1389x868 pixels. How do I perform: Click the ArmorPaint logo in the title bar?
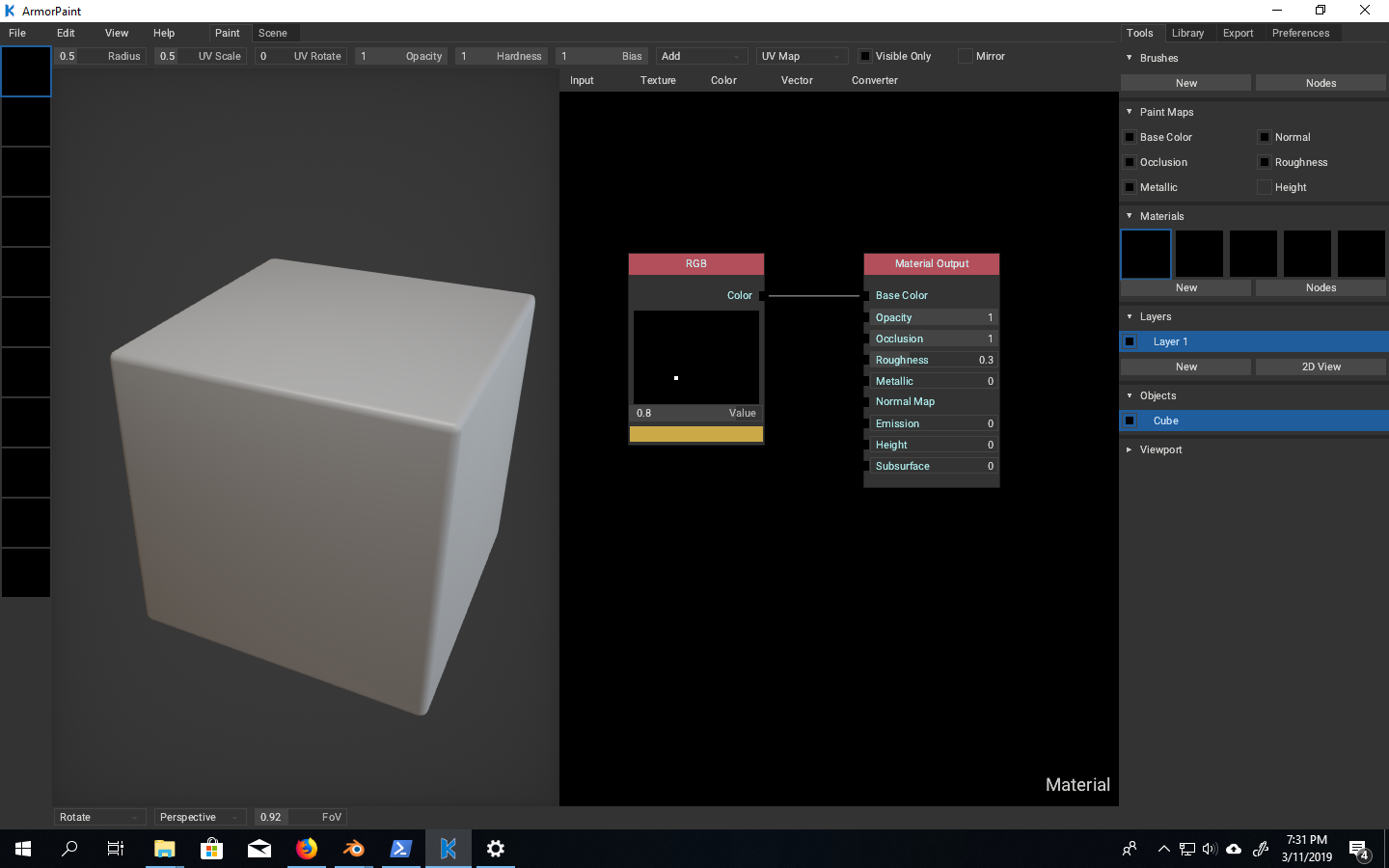point(11,11)
